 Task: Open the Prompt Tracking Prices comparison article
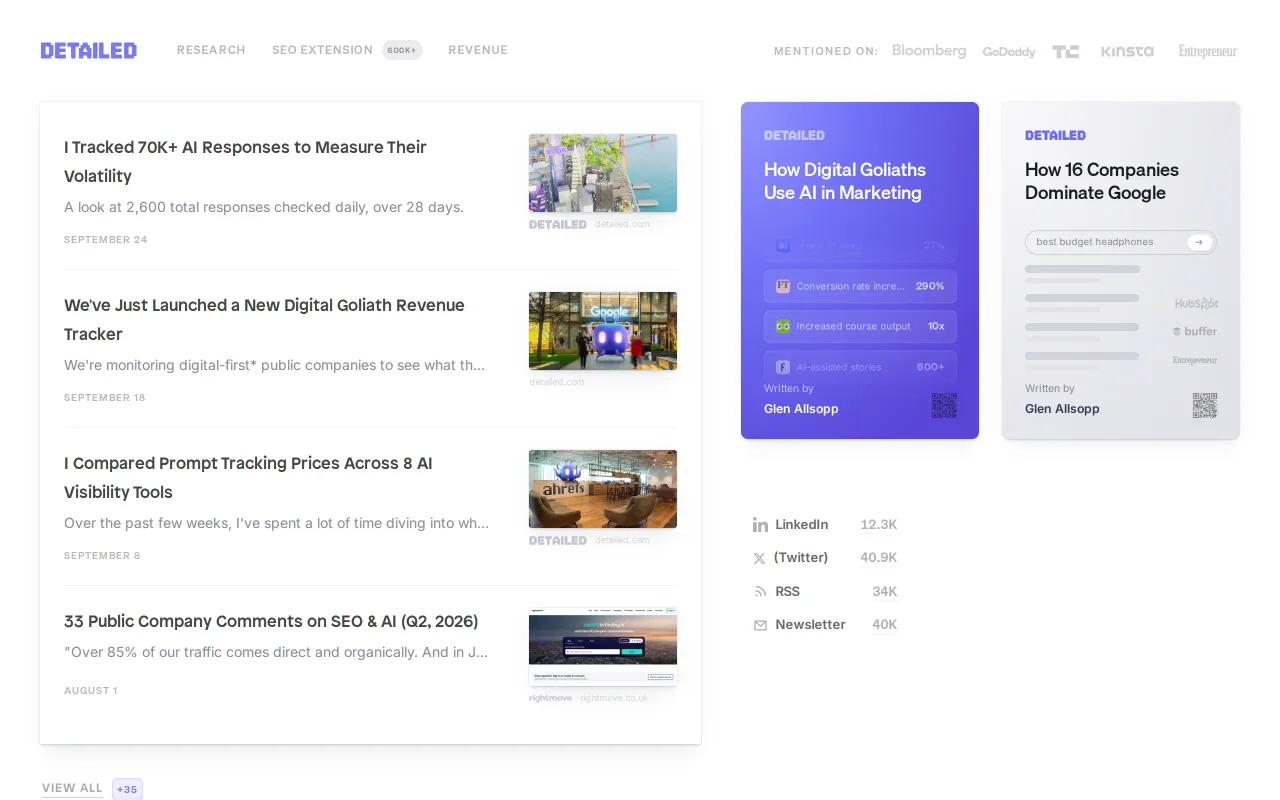pyautogui.click(x=248, y=477)
